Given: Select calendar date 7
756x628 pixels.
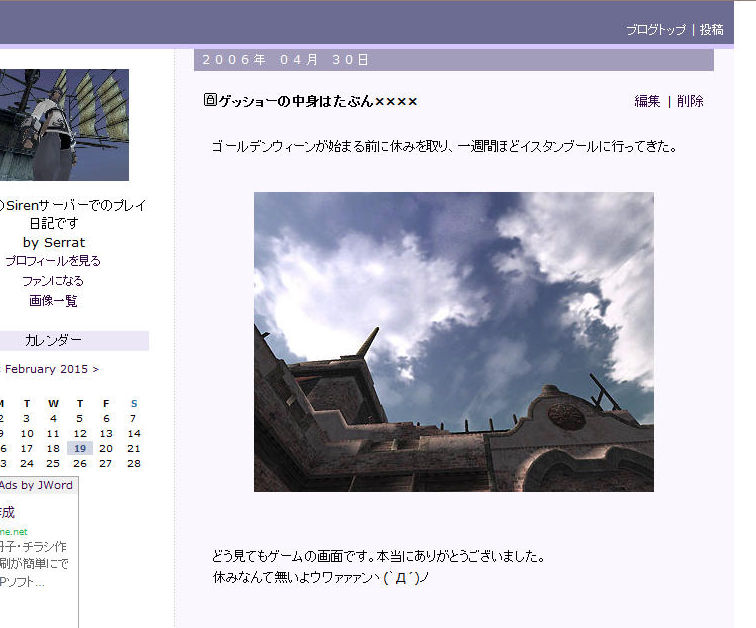Looking at the screenshot, I should tap(133, 419).
